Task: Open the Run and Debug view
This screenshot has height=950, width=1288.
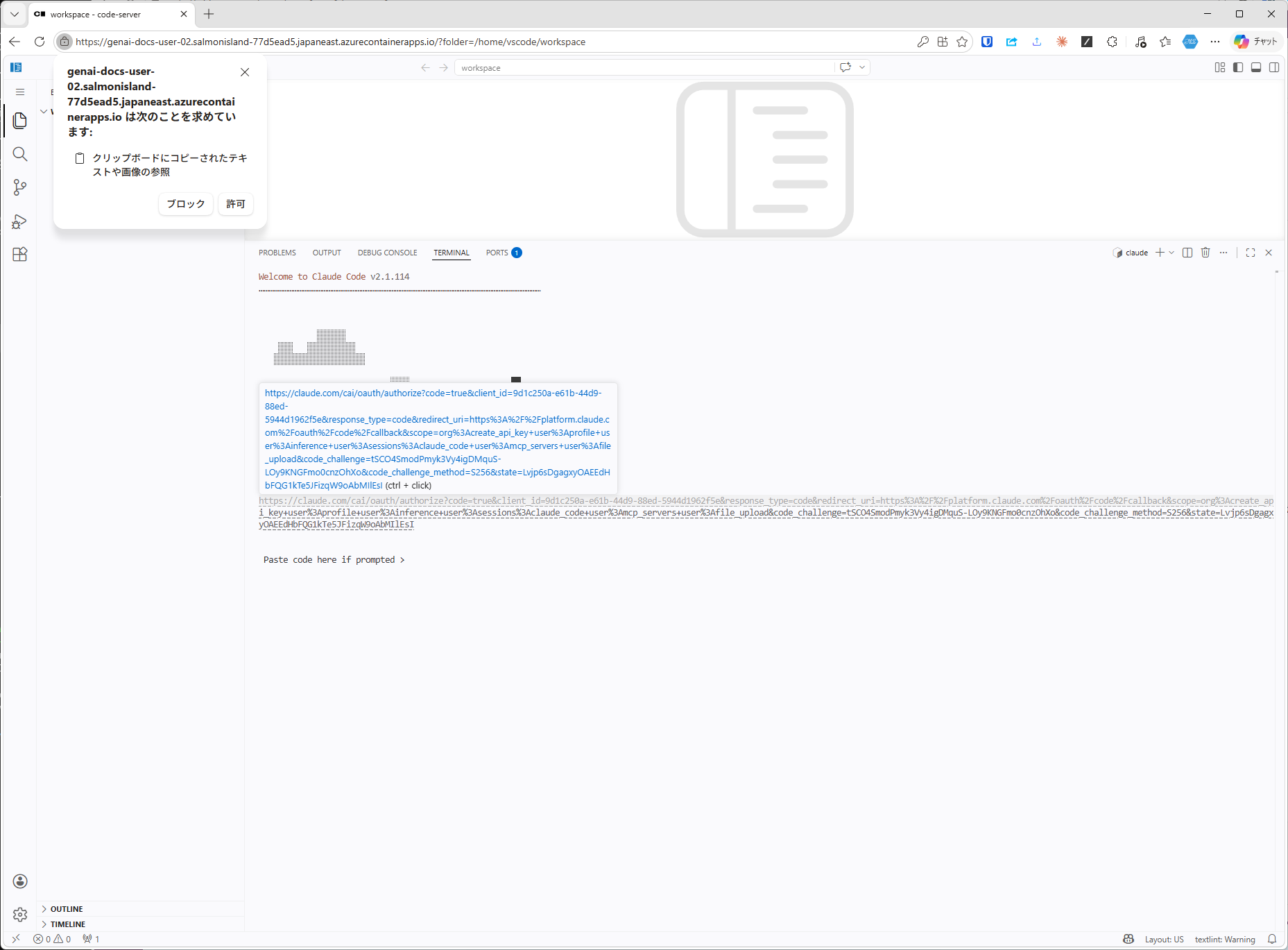Action: pos(20,221)
